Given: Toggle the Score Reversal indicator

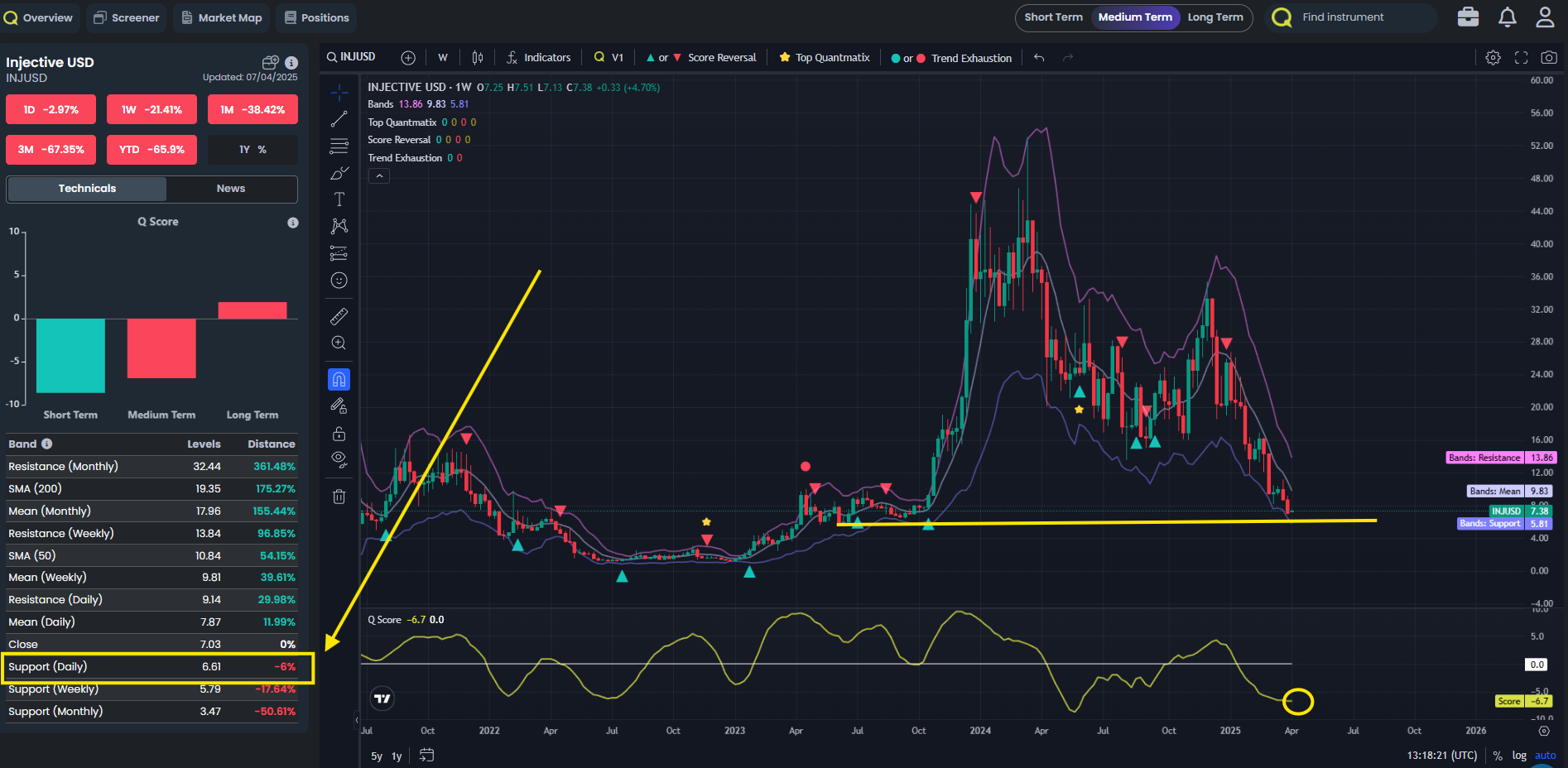Looking at the screenshot, I should click(701, 57).
